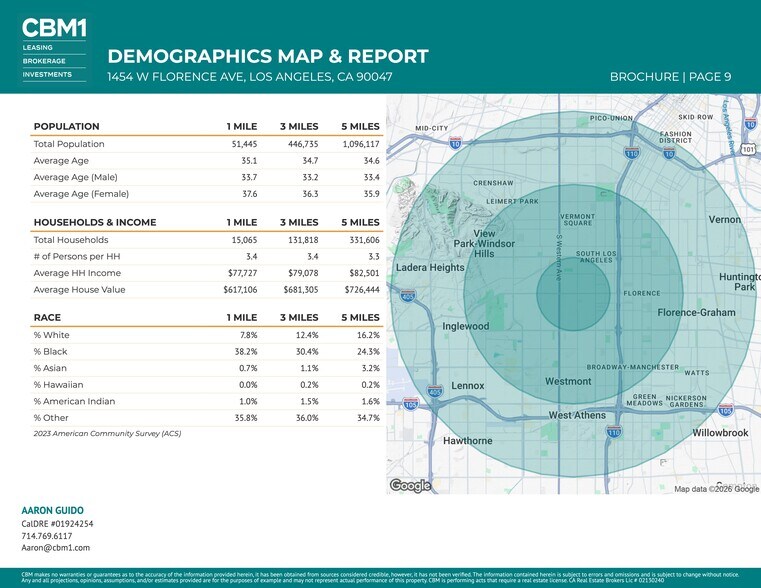This screenshot has height=588, width=761.
Task: Click the Aaron Guido contact name
Action: 52,510
